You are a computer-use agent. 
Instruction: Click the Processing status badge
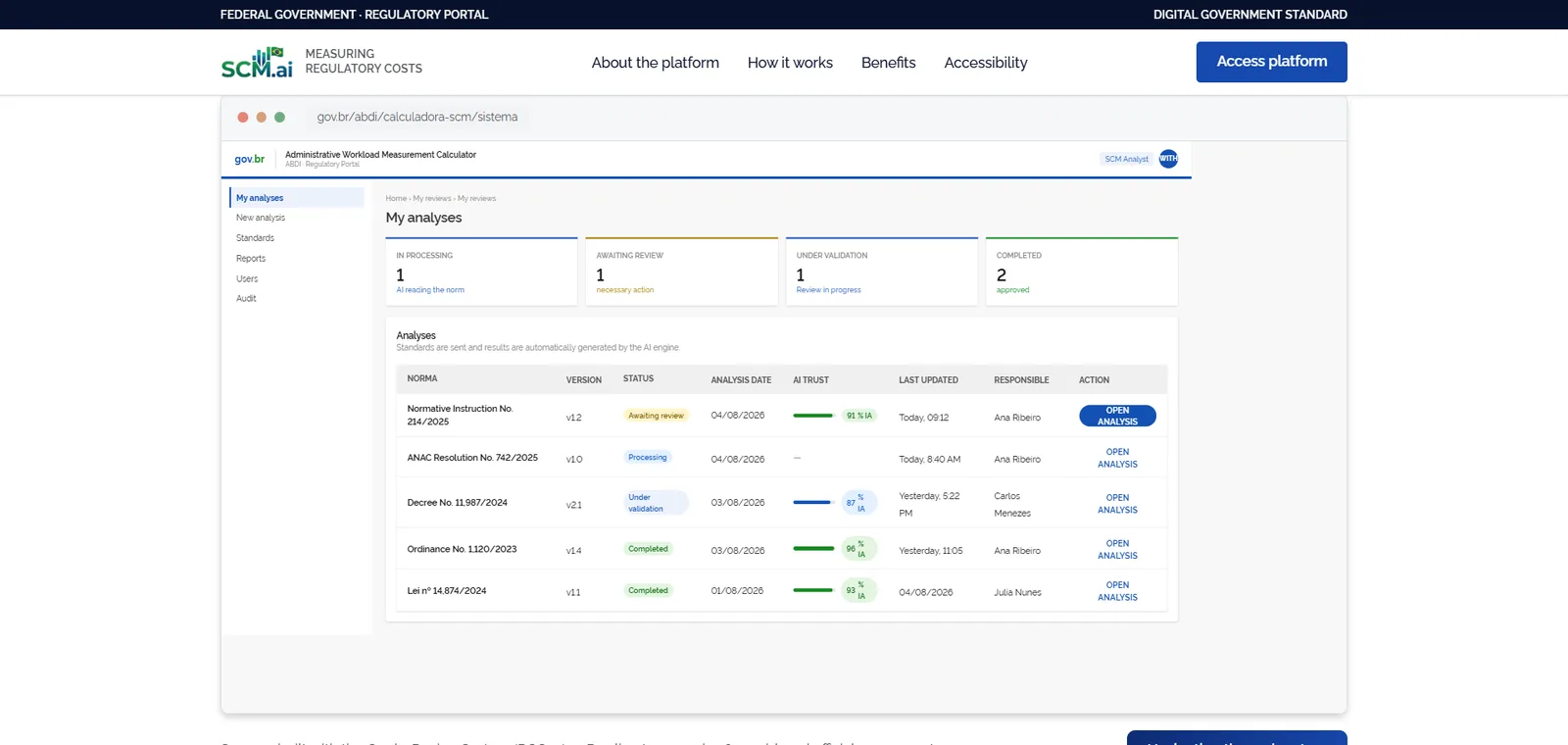tap(647, 458)
